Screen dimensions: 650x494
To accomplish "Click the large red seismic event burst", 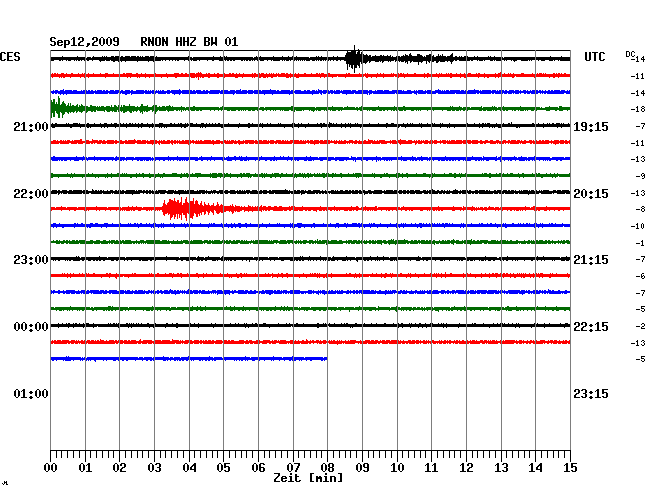I will [x=191, y=208].
